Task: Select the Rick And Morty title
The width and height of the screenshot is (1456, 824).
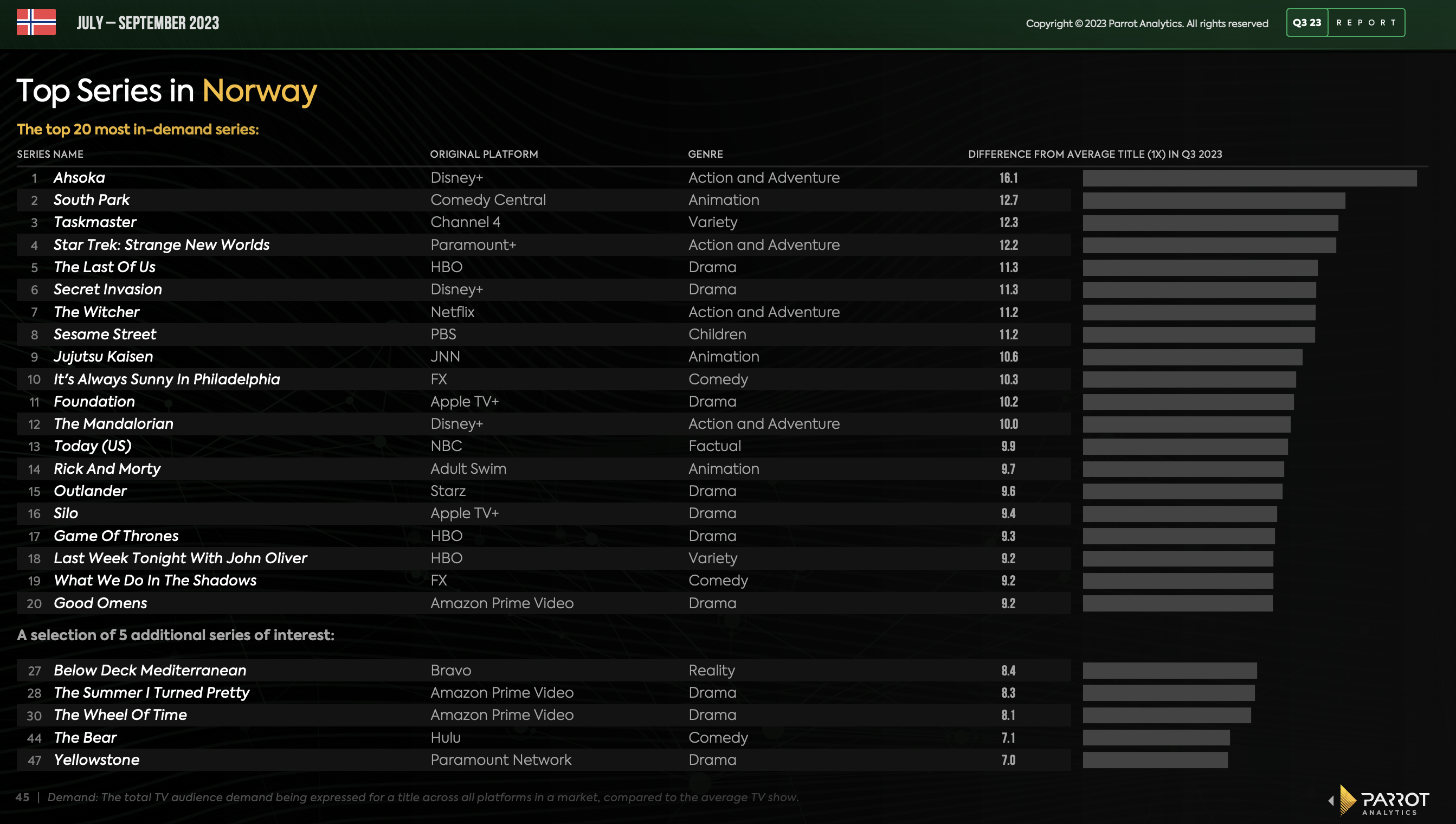Action: click(107, 468)
